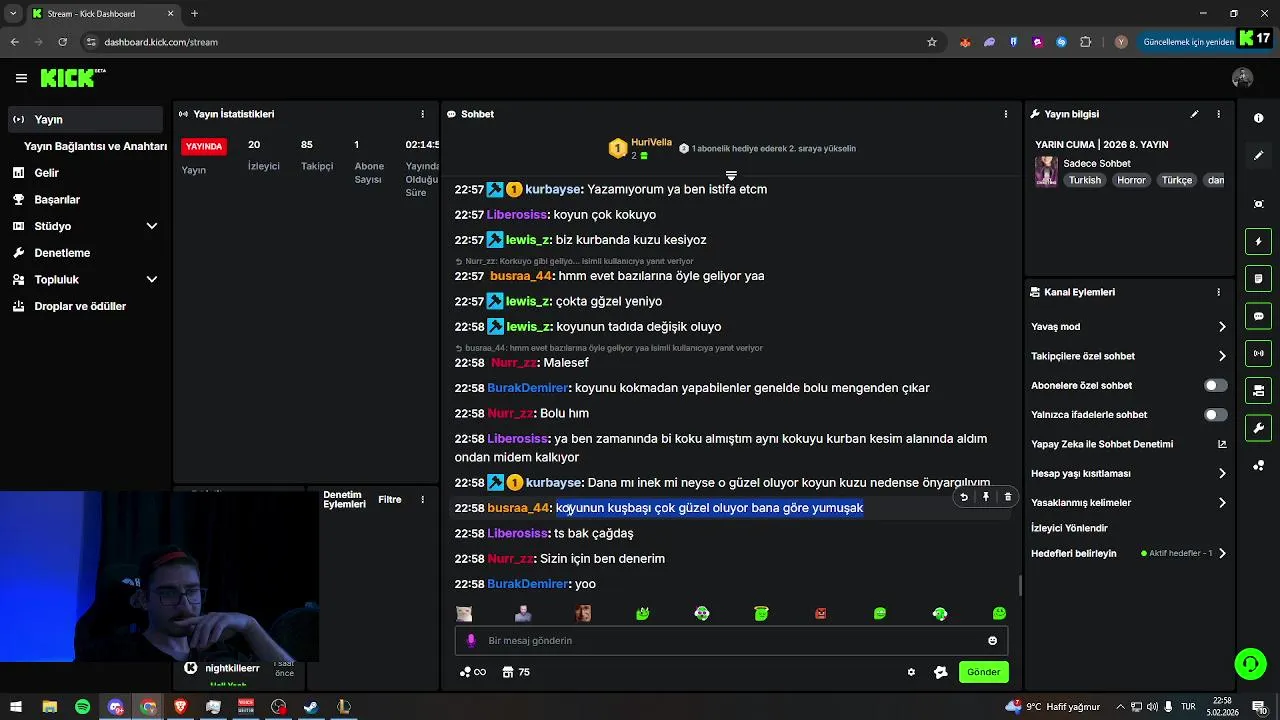The image size is (1280, 720).
Task: Open the shop icon showing 75
Action: click(x=516, y=672)
